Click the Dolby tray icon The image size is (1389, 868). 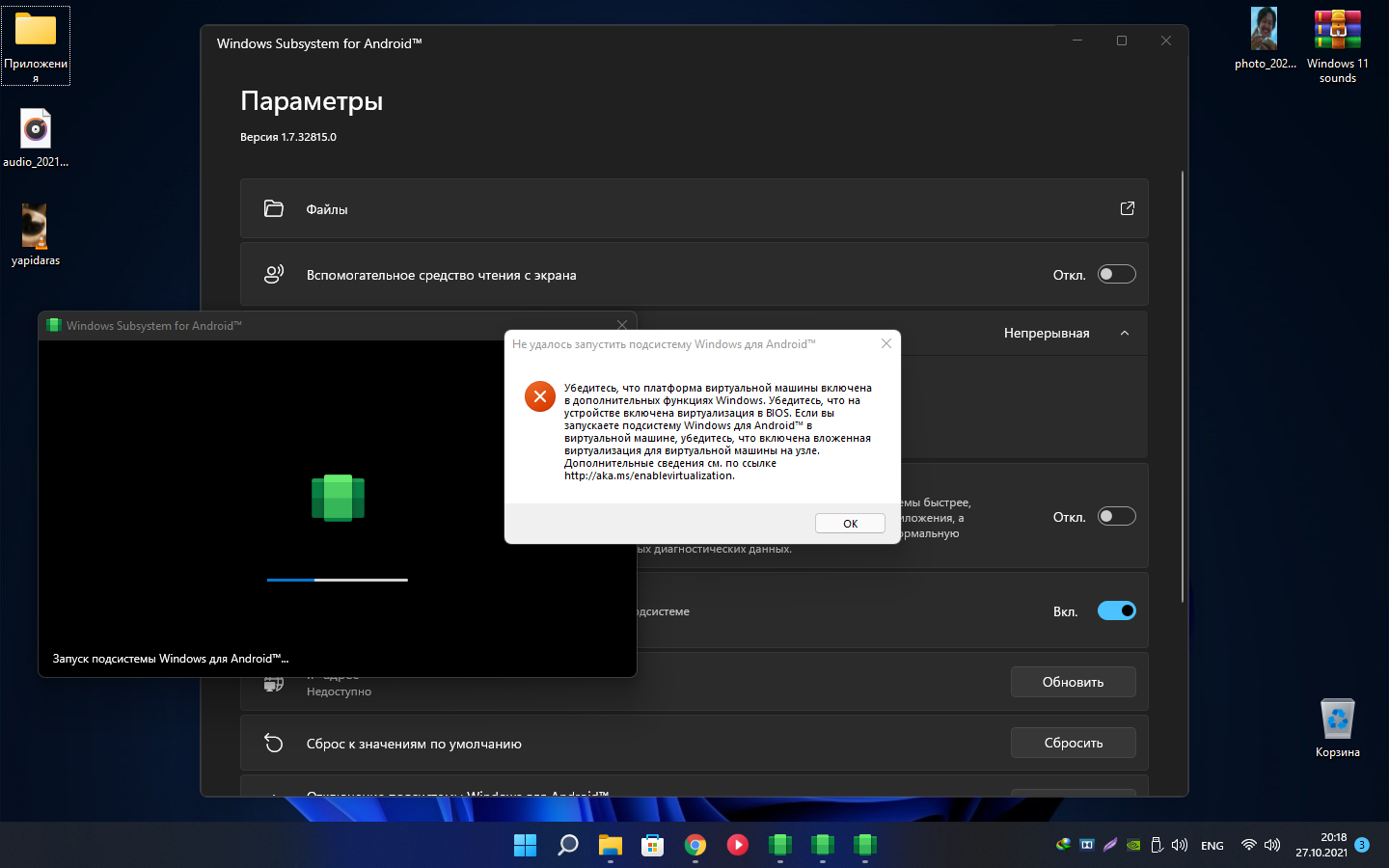1087,845
